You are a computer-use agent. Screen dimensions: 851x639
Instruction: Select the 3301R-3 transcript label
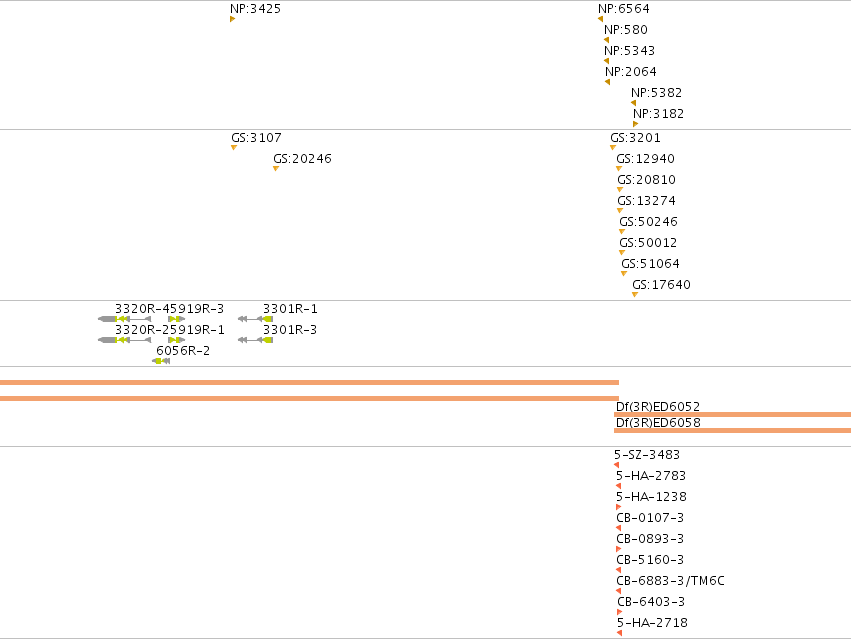point(290,330)
